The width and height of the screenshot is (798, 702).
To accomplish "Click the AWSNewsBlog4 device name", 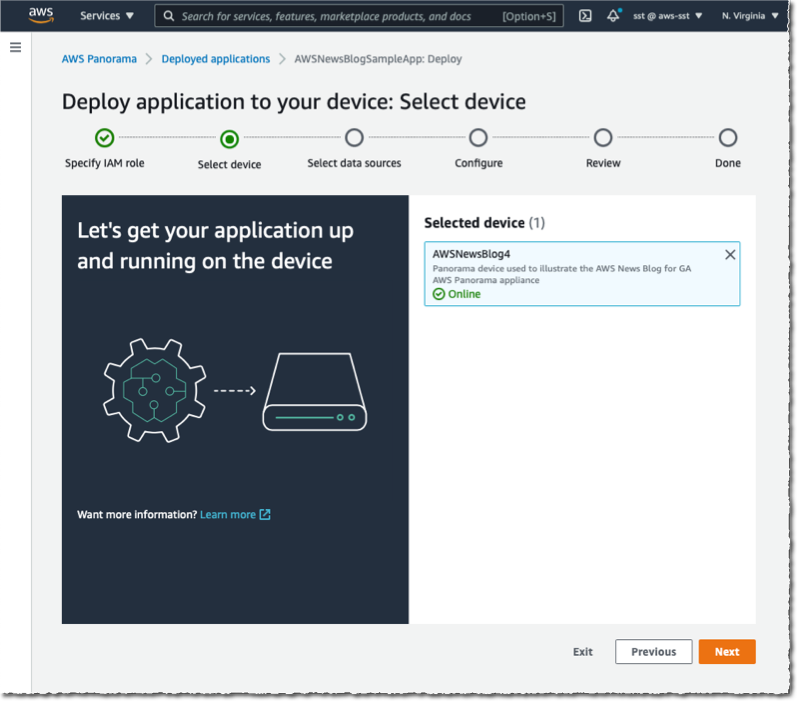I will (x=471, y=254).
